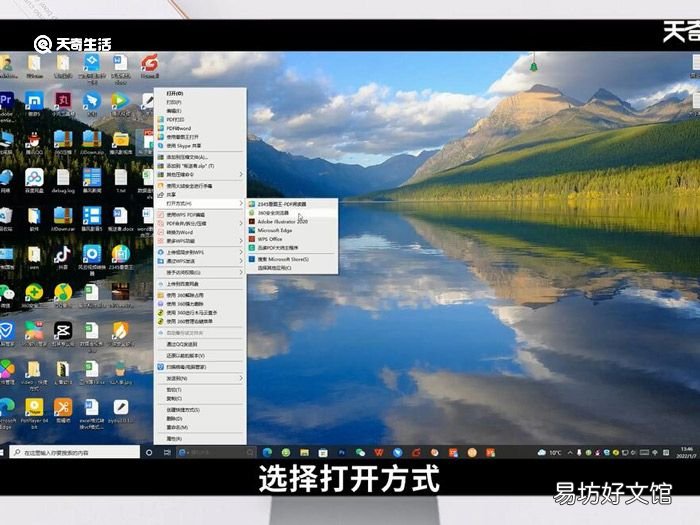Open Microsoft Store from the taskbar
Viewport: 700px width, 525px height.
[323, 452]
